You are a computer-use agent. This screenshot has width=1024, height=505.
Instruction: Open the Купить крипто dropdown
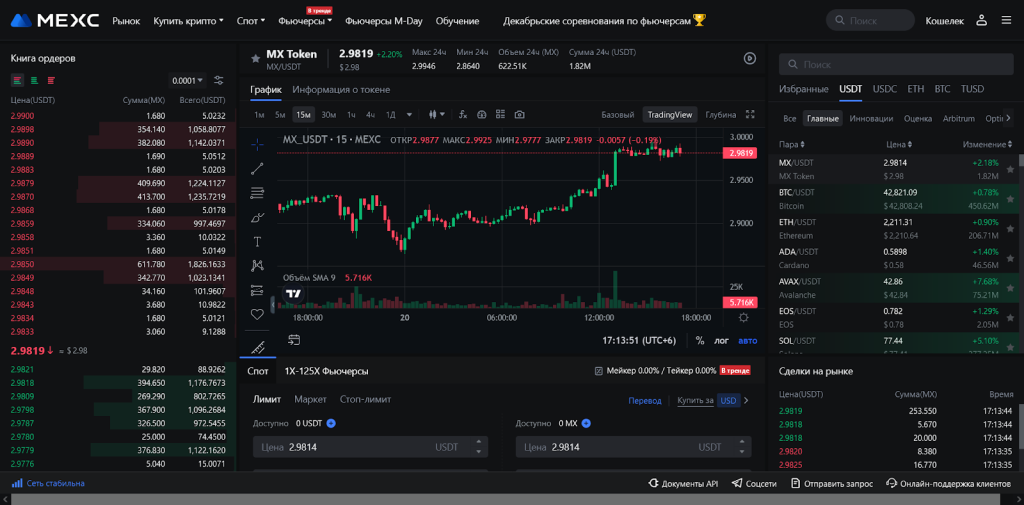(188, 21)
